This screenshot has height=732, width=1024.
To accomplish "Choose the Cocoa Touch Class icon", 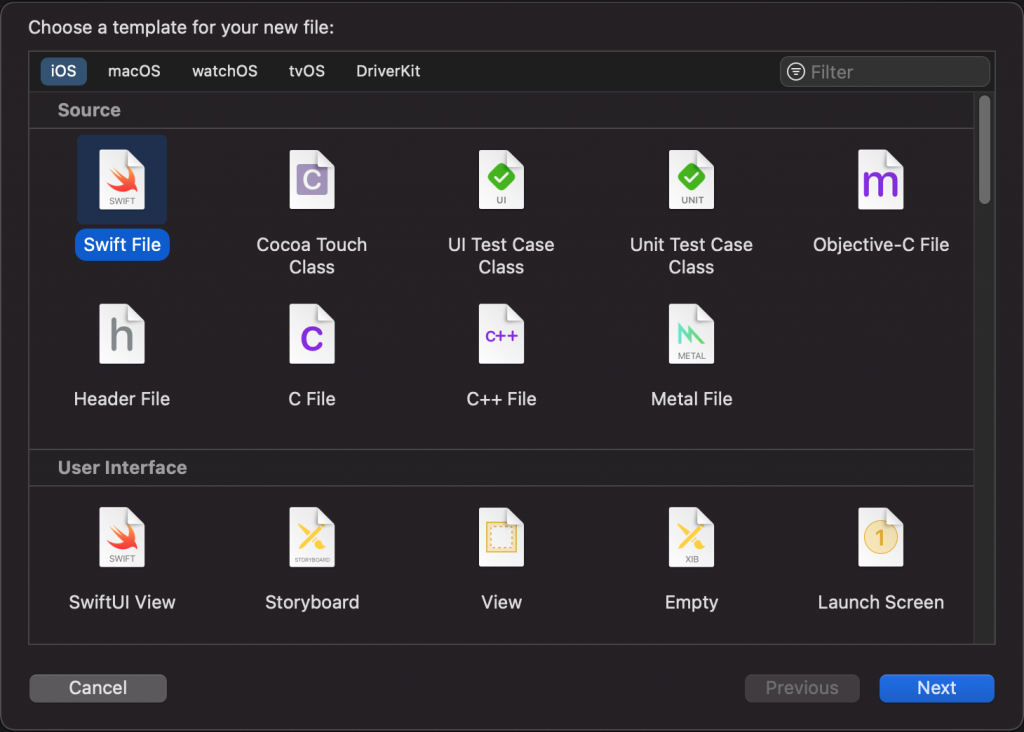I will click(x=312, y=180).
